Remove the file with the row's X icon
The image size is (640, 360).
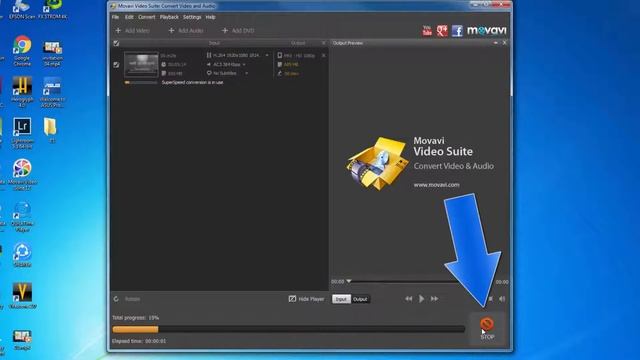324,55
